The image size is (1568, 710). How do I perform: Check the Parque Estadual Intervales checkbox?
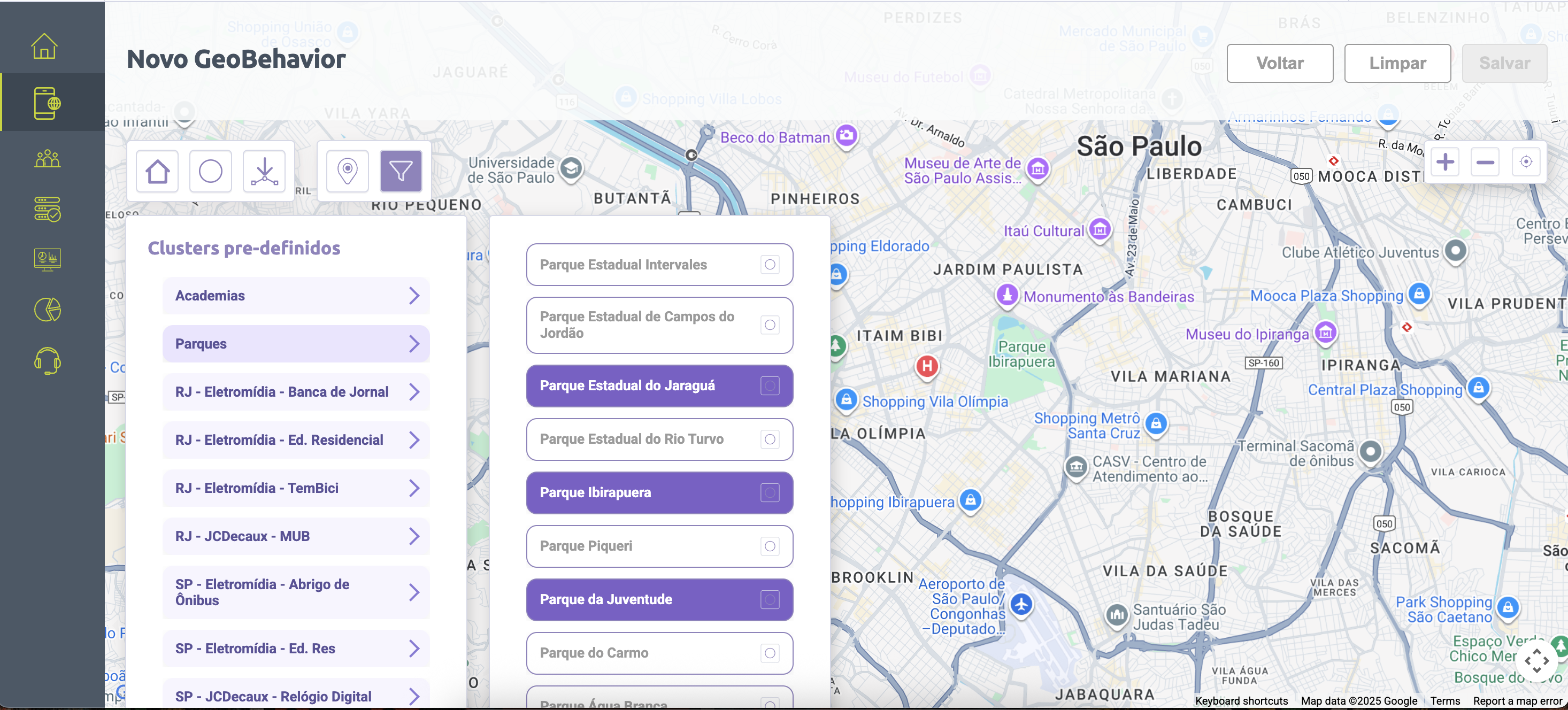770,265
